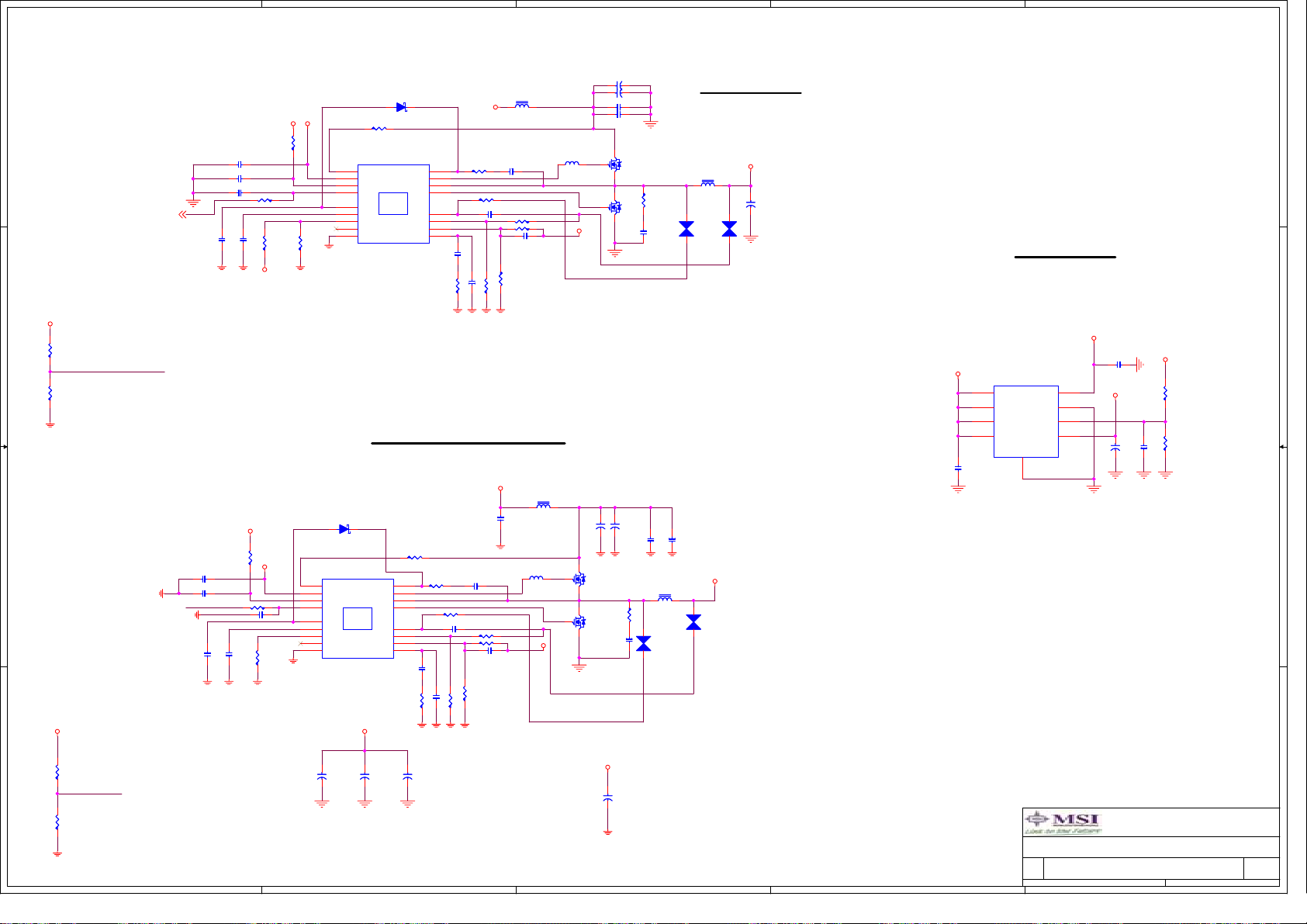Select the output capacitor at the top circuit's right end
This screenshot has height=924, width=1307.
750,205
